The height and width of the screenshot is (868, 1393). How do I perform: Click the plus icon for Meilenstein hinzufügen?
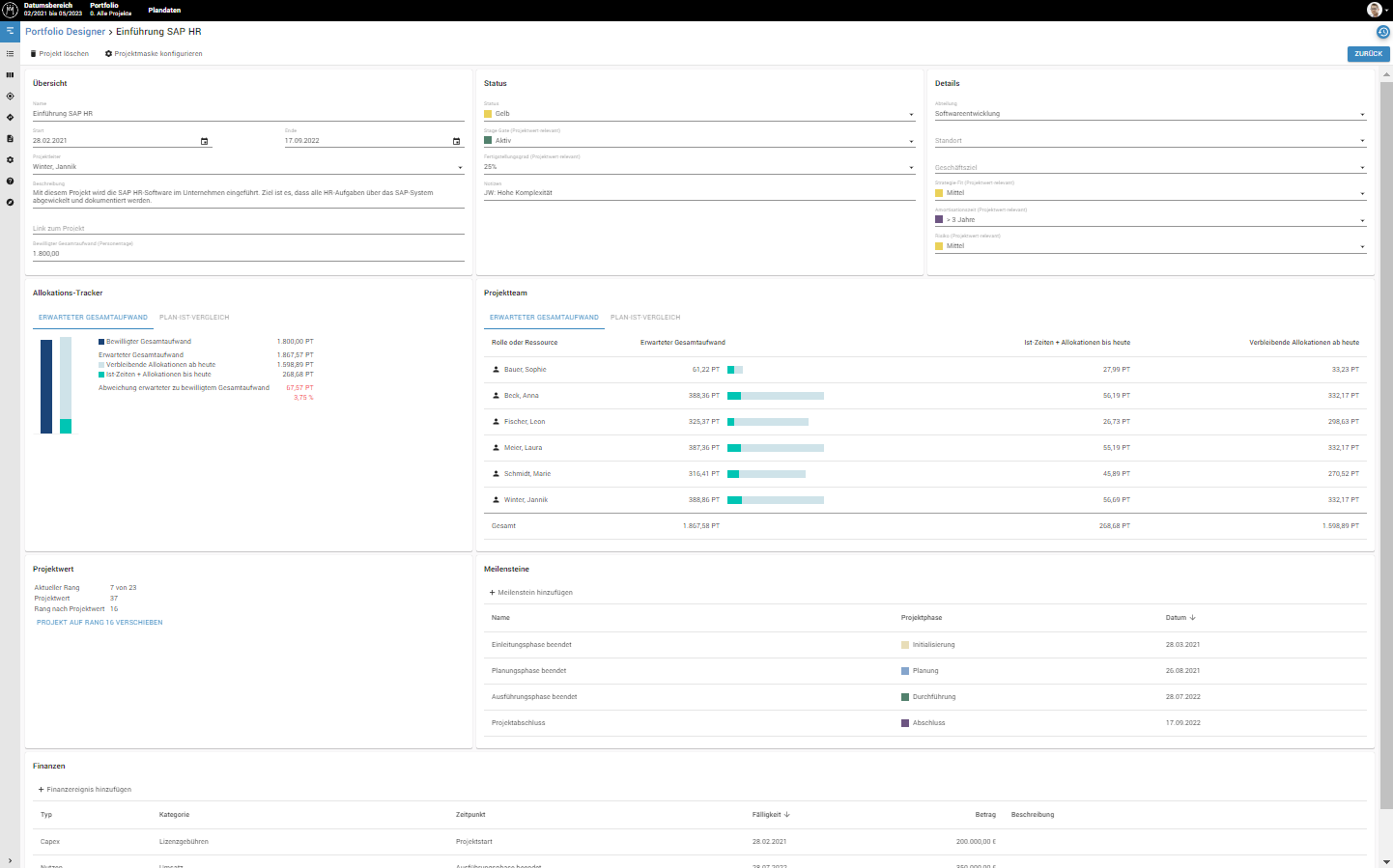492,593
